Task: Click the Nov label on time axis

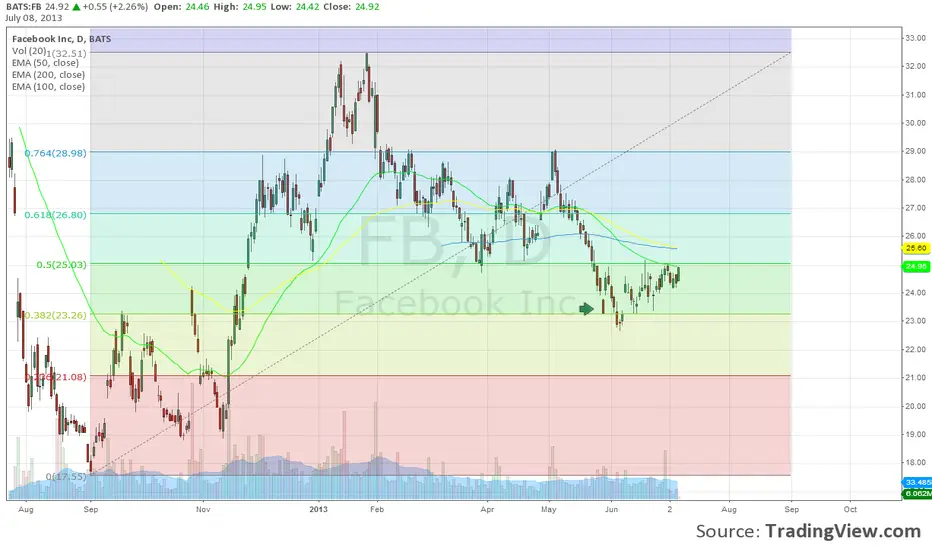Action: click(x=203, y=510)
